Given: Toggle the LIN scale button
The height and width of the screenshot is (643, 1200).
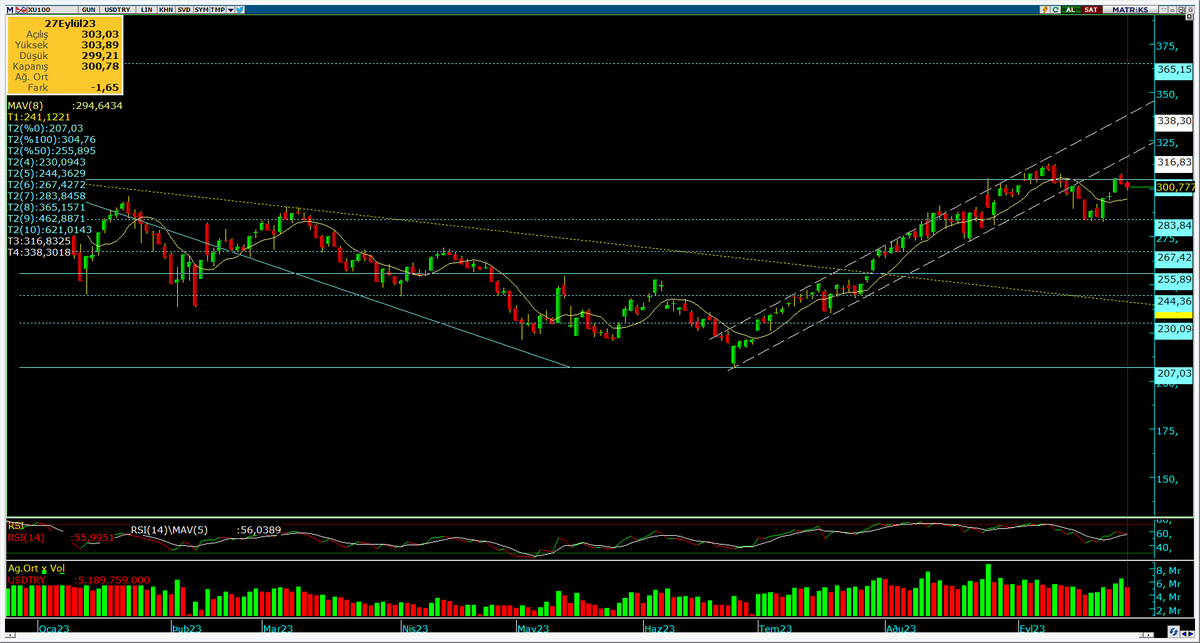Looking at the screenshot, I should (x=146, y=10).
